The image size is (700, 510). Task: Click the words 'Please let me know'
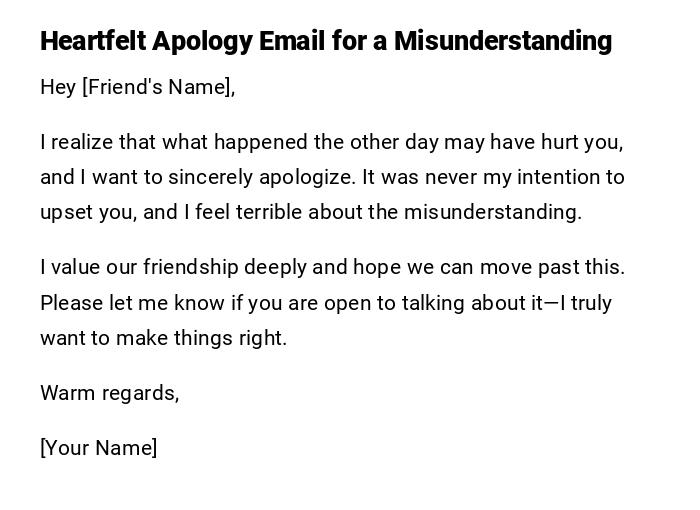[117, 303]
